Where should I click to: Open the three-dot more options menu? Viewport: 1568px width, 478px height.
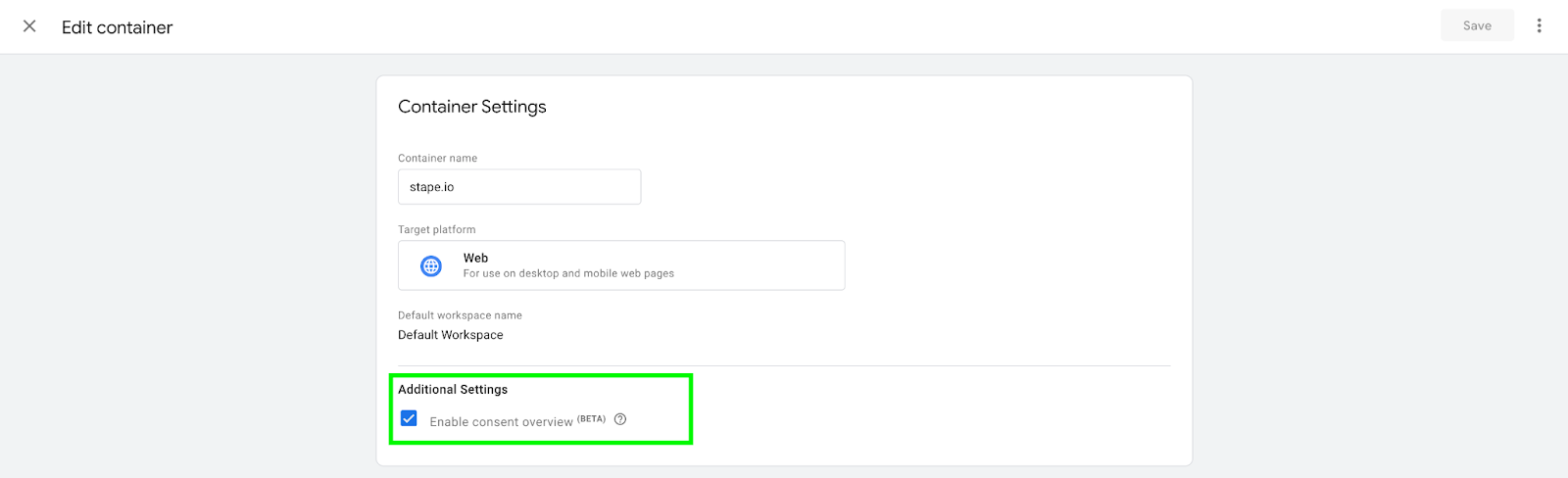click(1539, 25)
